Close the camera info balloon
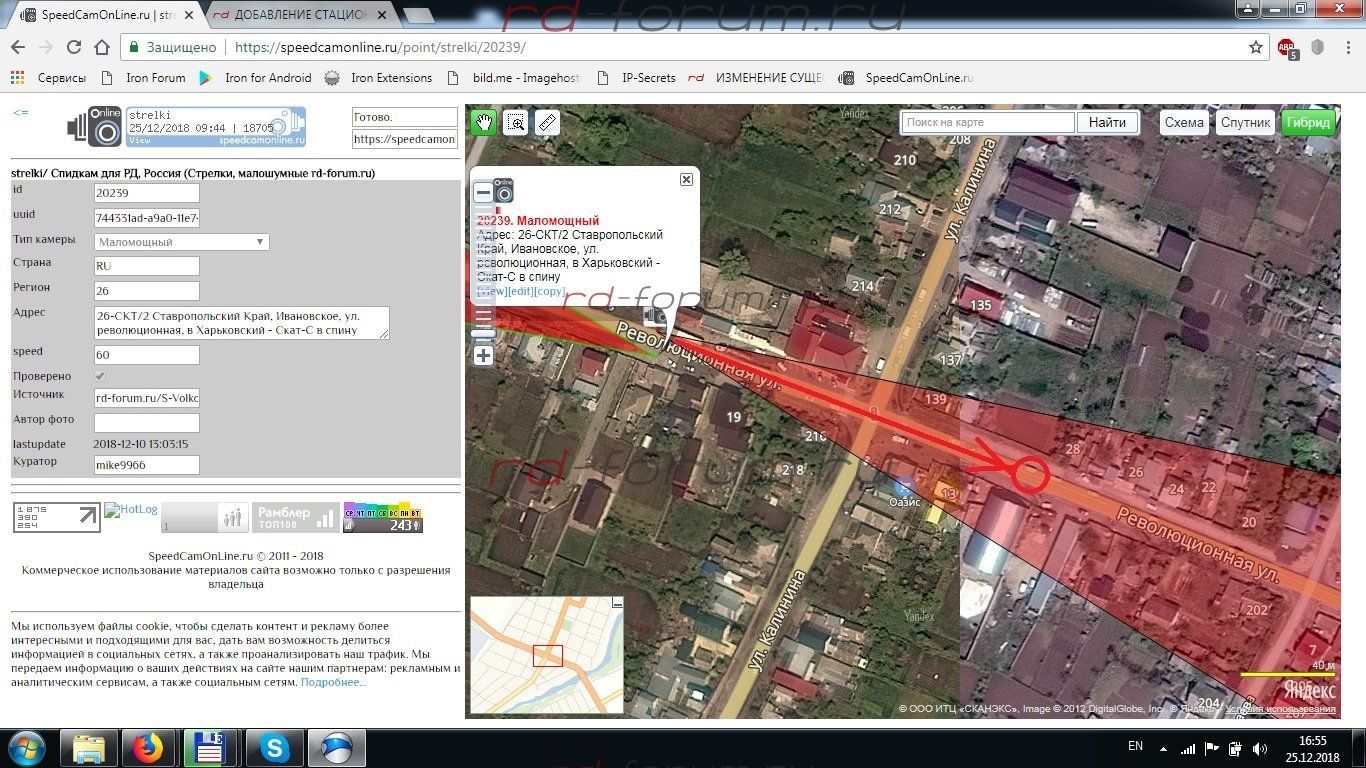 click(x=686, y=179)
